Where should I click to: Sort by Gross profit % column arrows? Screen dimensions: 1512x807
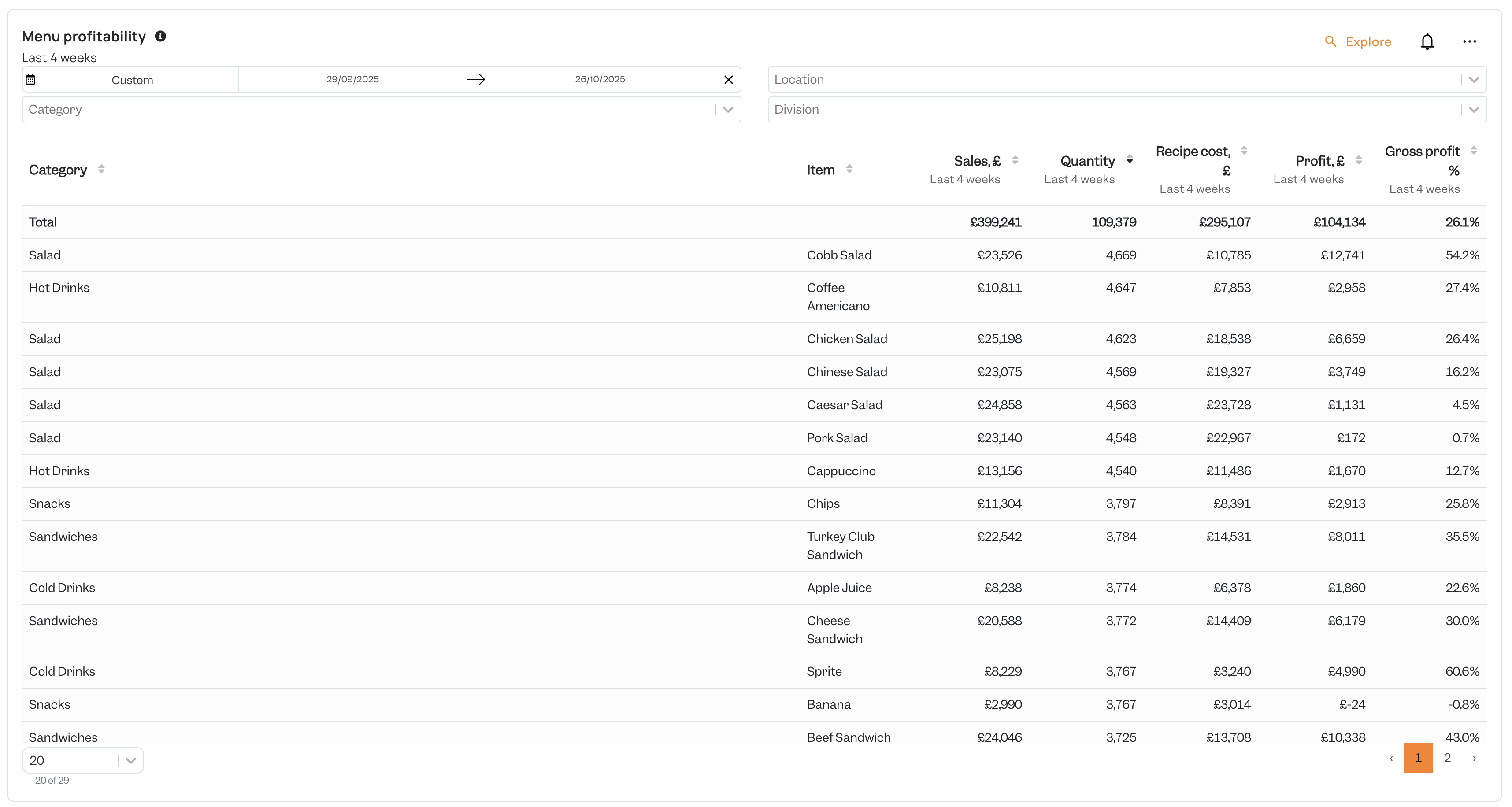1473,151
